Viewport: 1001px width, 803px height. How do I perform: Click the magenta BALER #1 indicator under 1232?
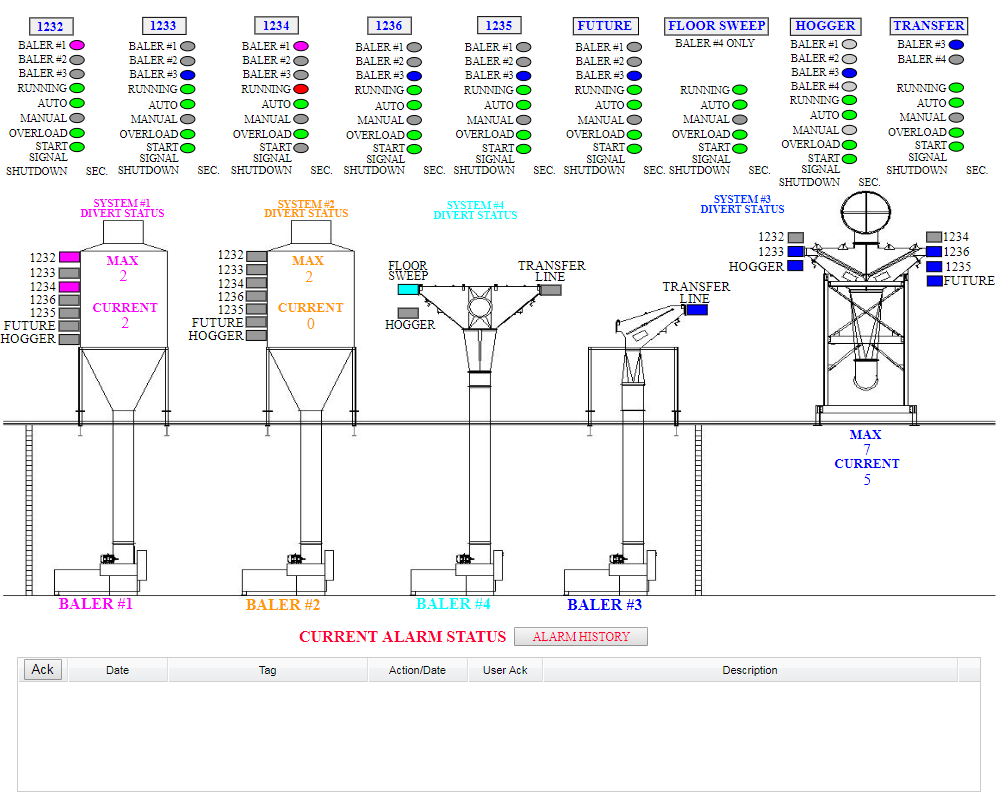click(77, 45)
